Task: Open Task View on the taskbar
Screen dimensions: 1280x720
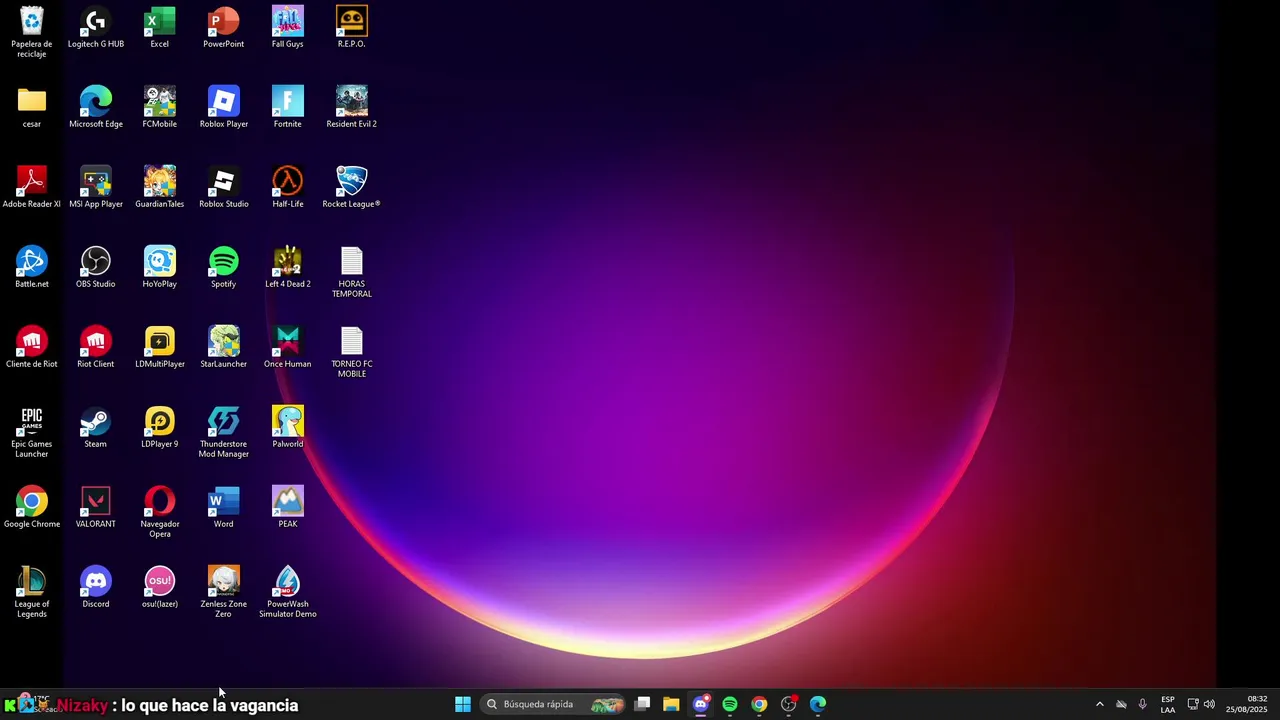Action: (x=643, y=704)
